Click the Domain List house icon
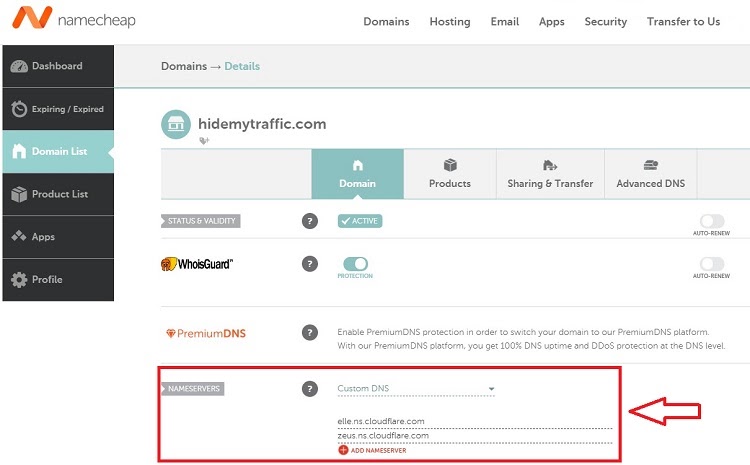 click(19, 151)
